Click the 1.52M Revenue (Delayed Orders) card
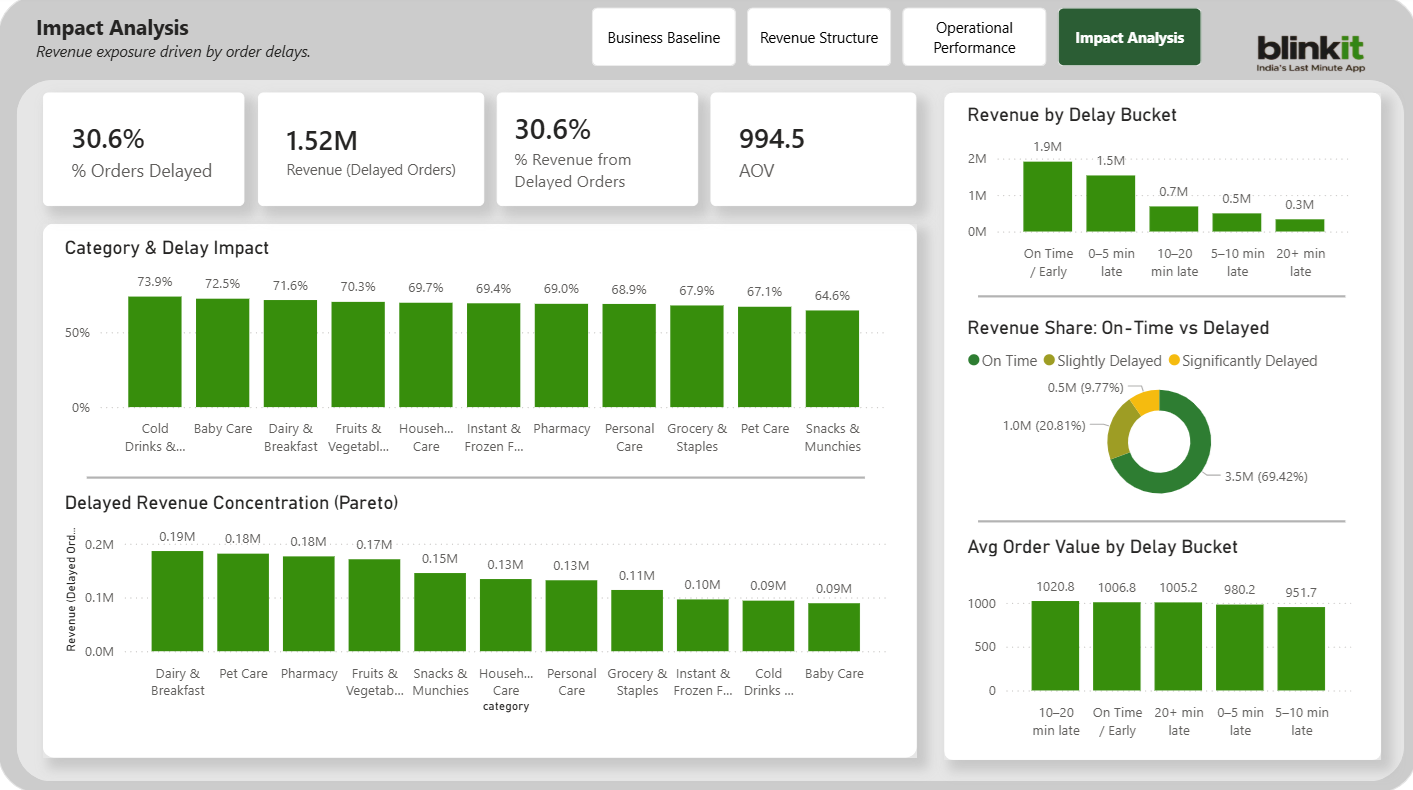This screenshot has width=1413, height=790. [x=370, y=148]
